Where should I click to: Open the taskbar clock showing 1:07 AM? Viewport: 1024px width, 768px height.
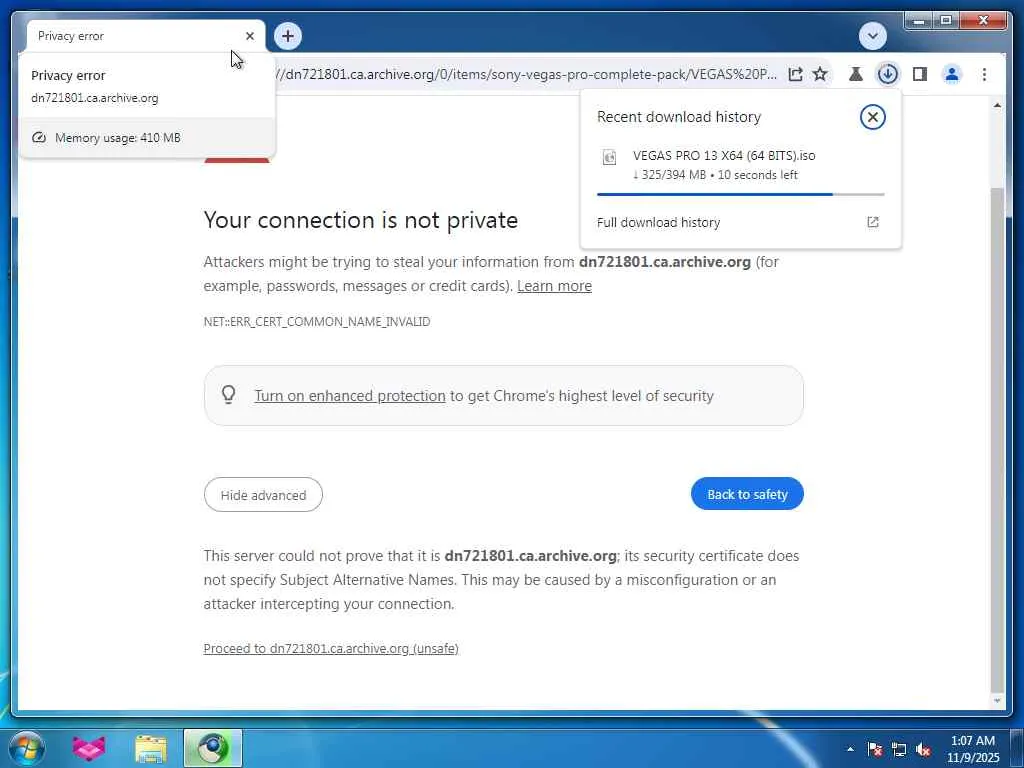coord(972,749)
